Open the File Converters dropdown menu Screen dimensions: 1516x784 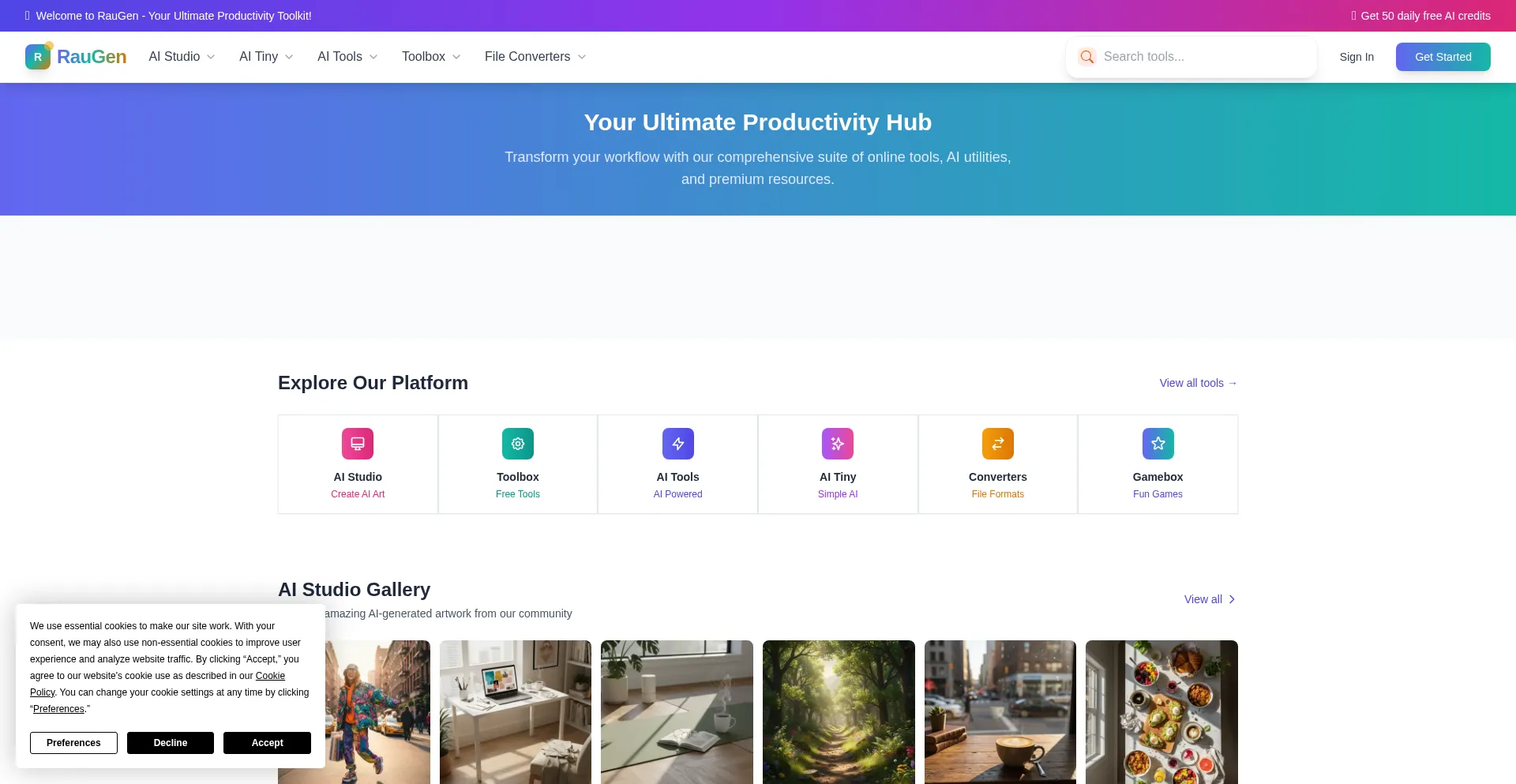[x=535, y=57]
